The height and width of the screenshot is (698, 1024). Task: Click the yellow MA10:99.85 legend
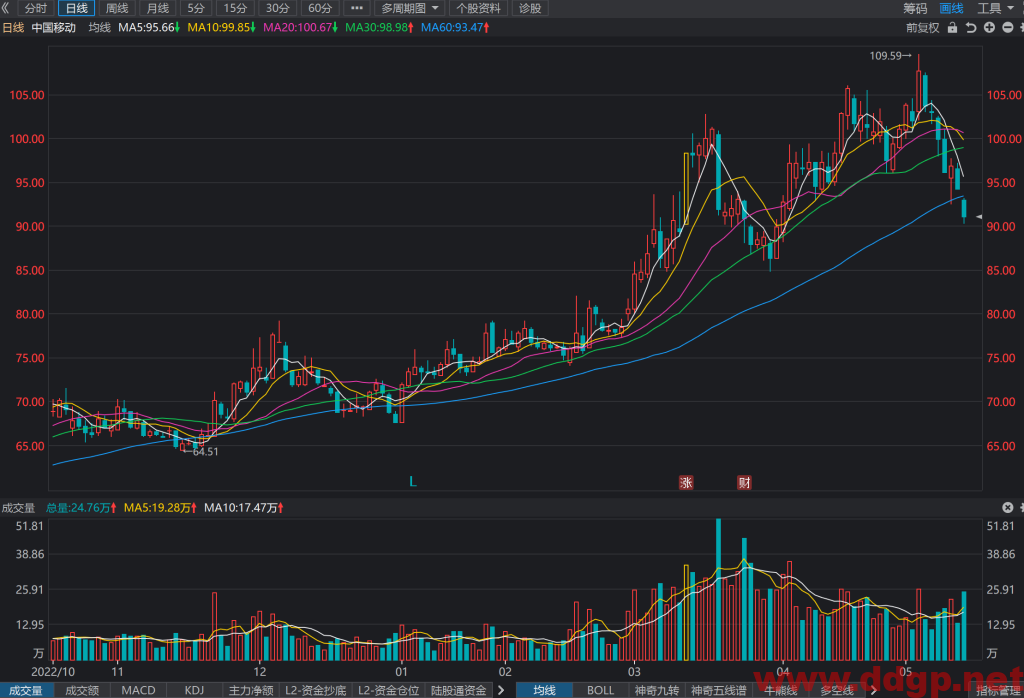coord(221,27)
